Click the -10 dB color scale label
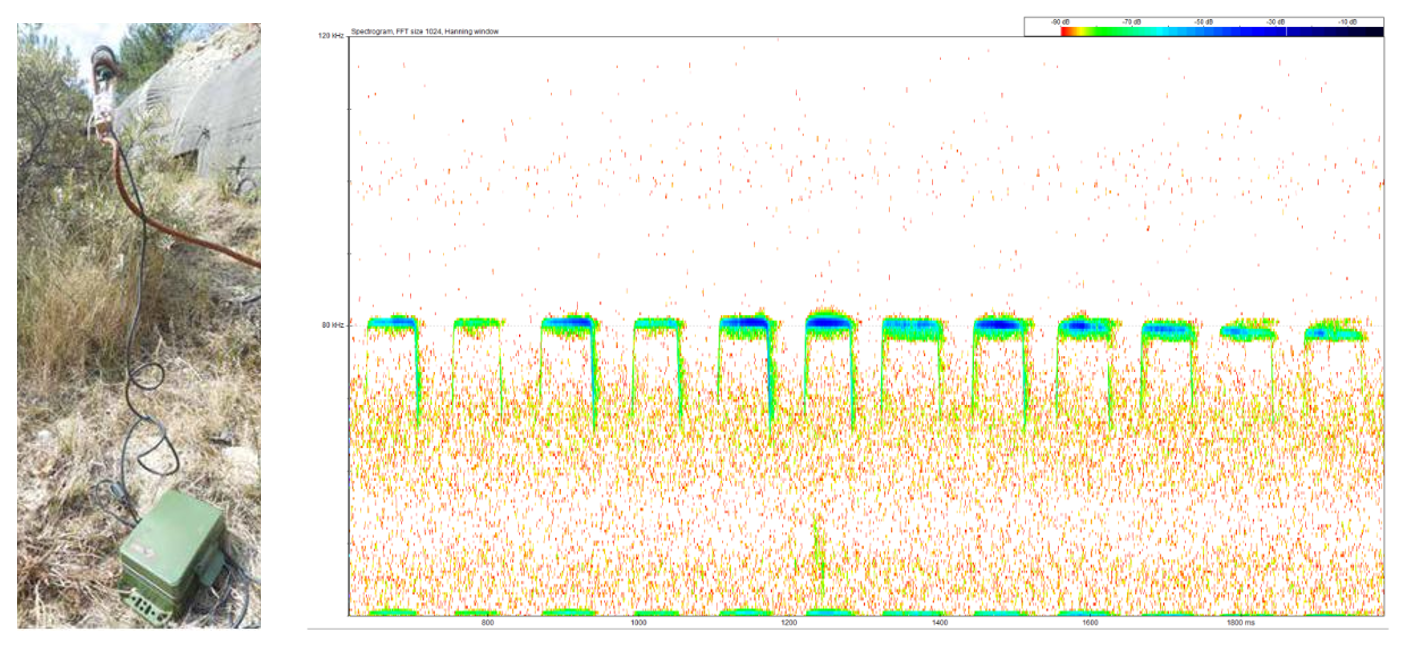 pyautogui.click(x=1347, y=20)
